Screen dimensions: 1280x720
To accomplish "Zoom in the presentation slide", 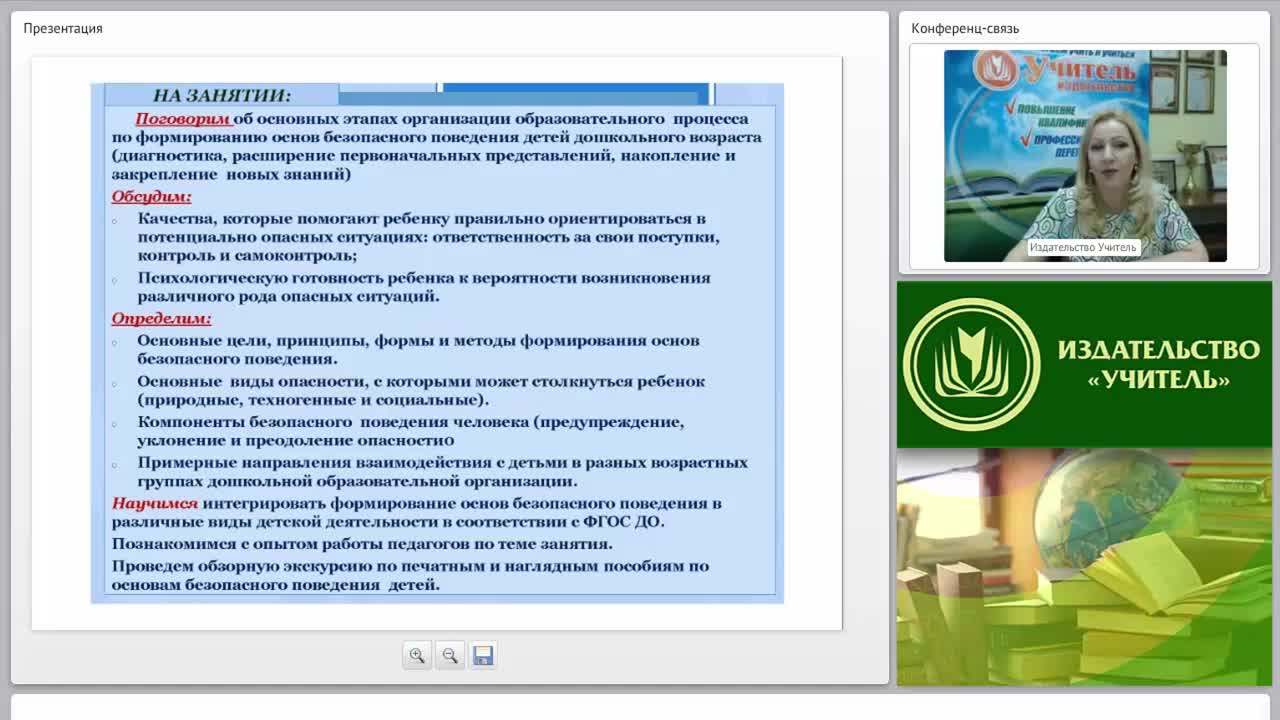I will (x=417, y=656).
